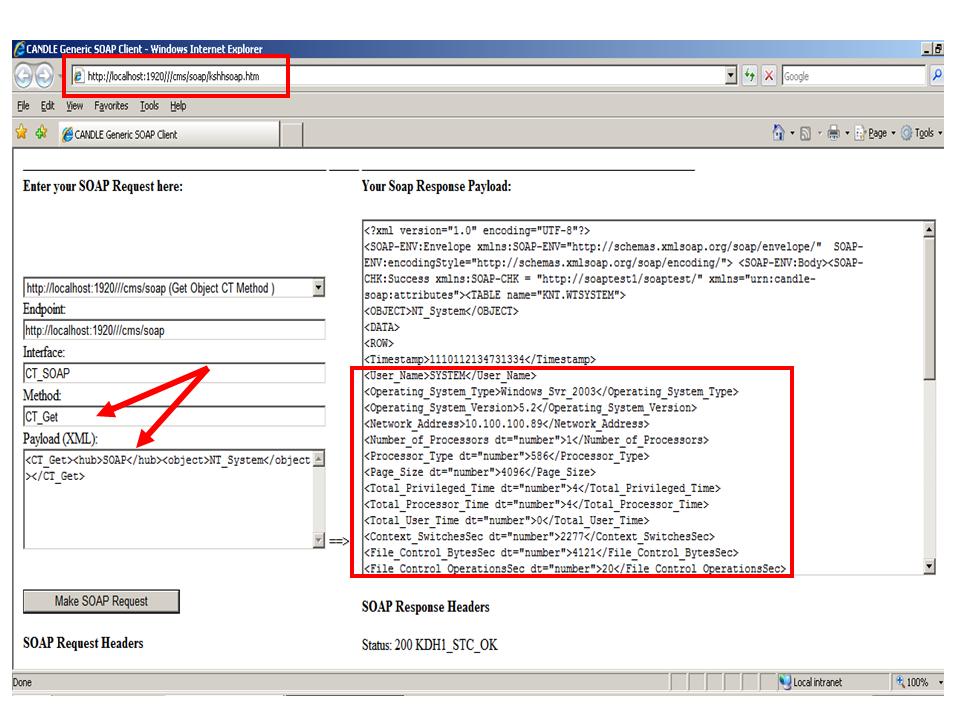This screenshot has width=960, height=720.
Task: Click Add to Favorites star-plus icon
Action: [x=42, y=132]
